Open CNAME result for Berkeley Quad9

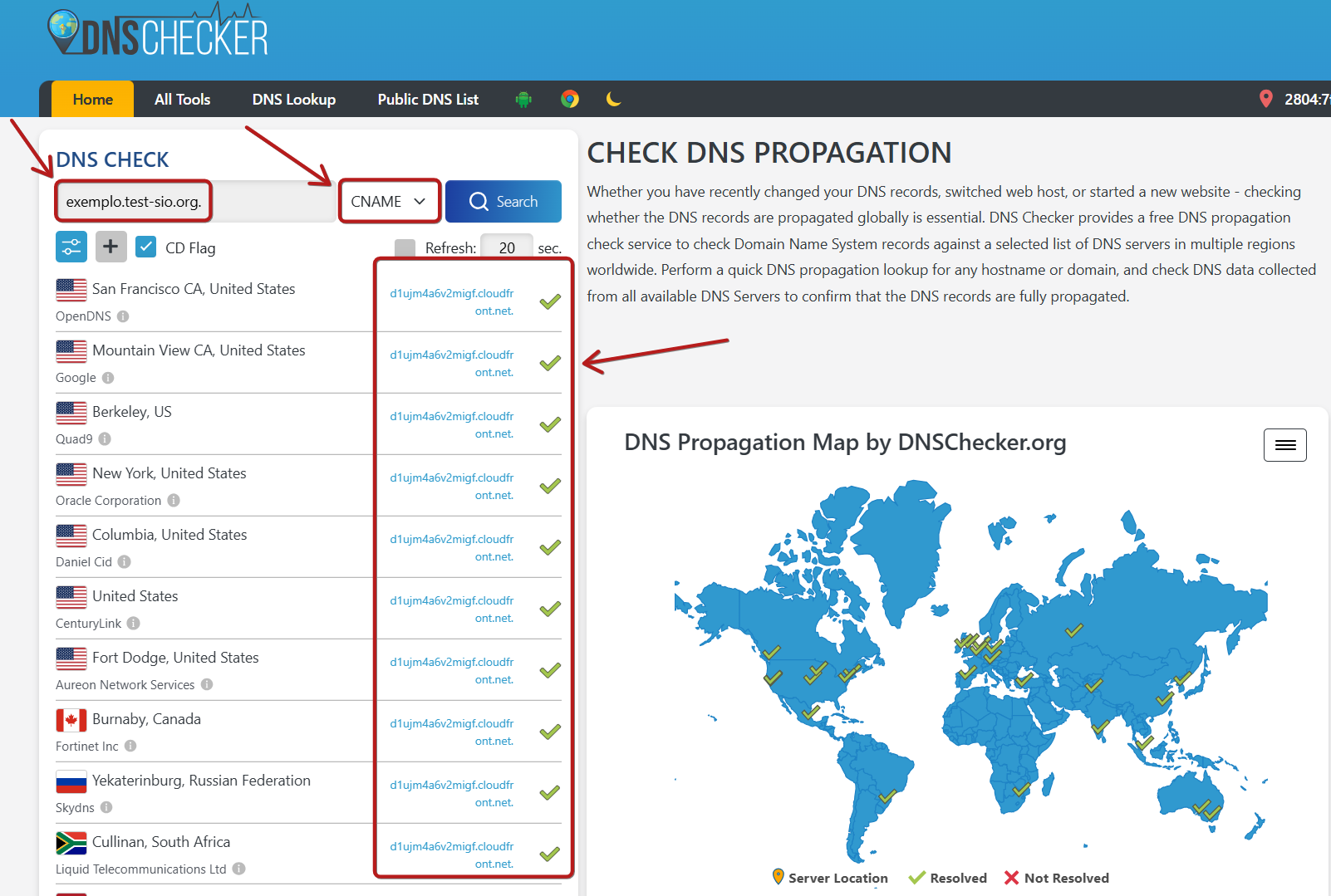pyautogui.click(x=452, y=425)
